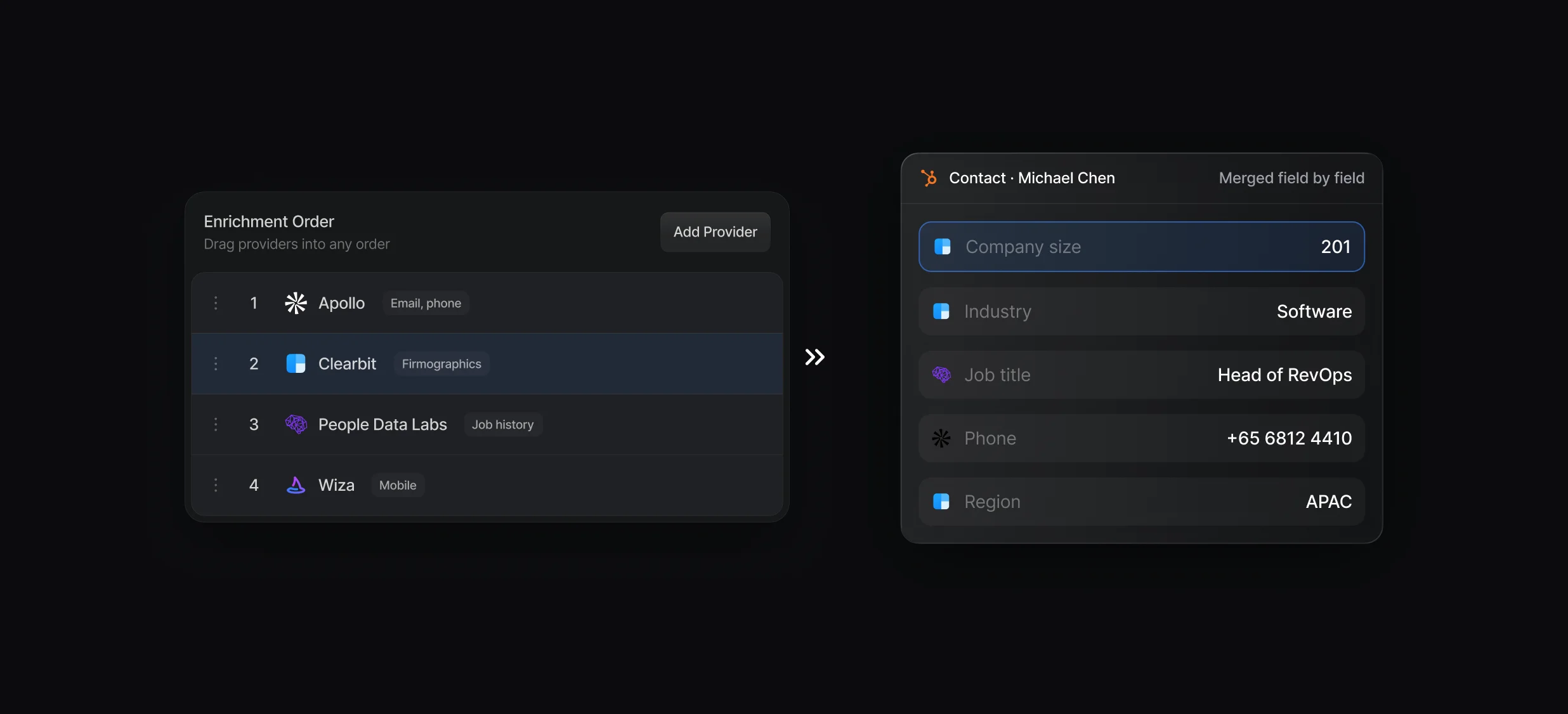Viewport: 1568px width, 714px height.
Task: Click the People Data Labs brain icon in row 3
Action: [296, 424]
